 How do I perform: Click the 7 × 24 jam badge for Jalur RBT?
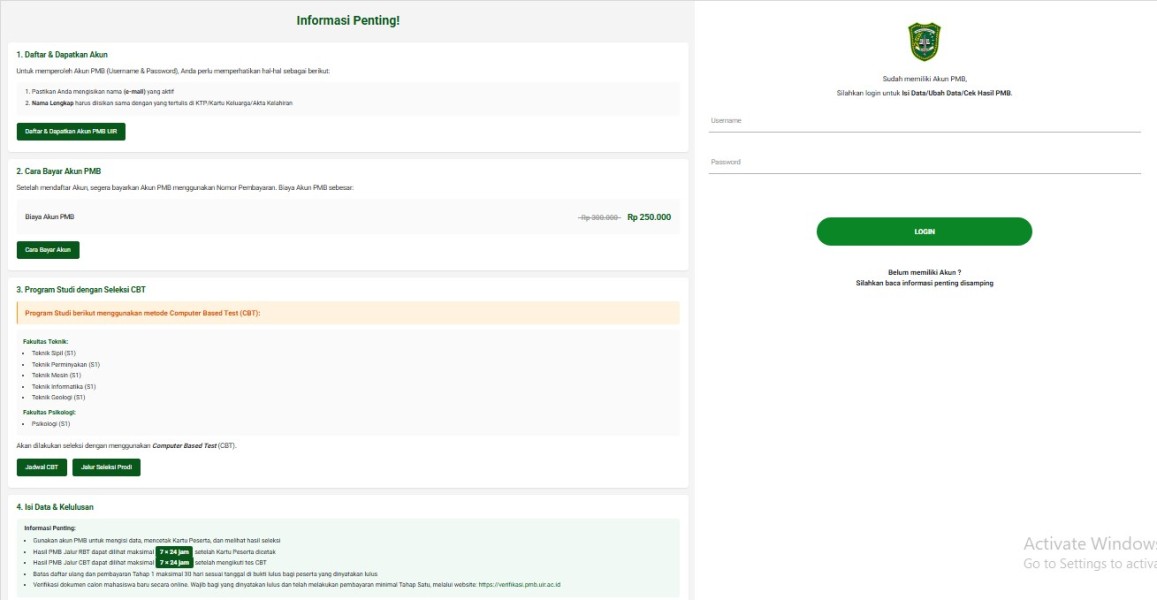pos(174,552)
